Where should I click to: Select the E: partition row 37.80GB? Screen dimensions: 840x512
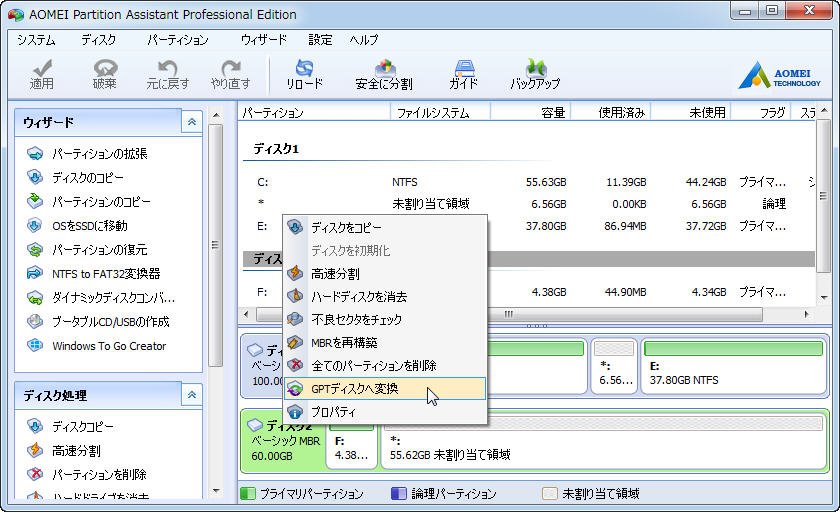(x=528, y=226)
